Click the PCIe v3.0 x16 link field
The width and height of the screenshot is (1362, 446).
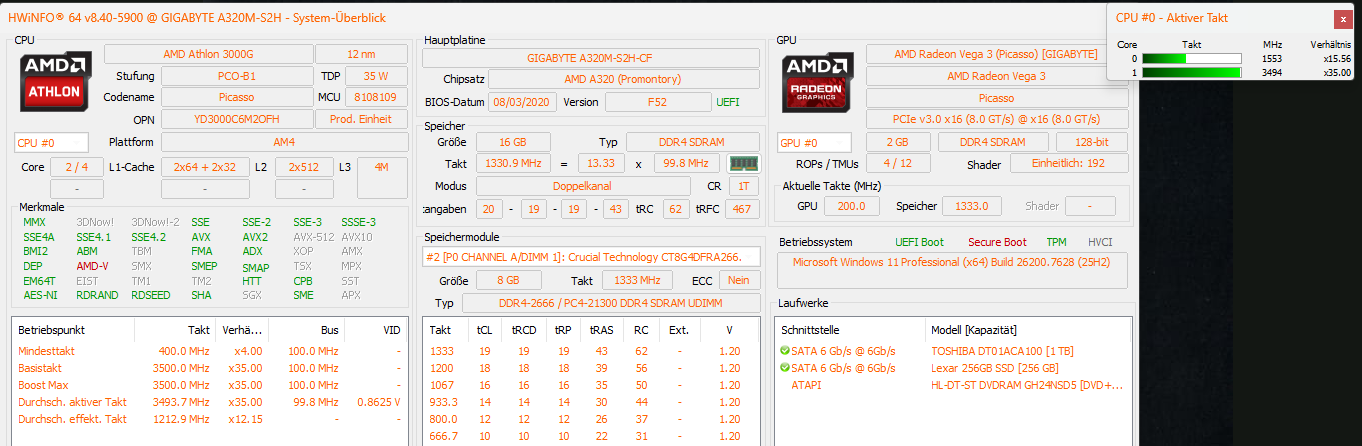click(x=996, y=120)
